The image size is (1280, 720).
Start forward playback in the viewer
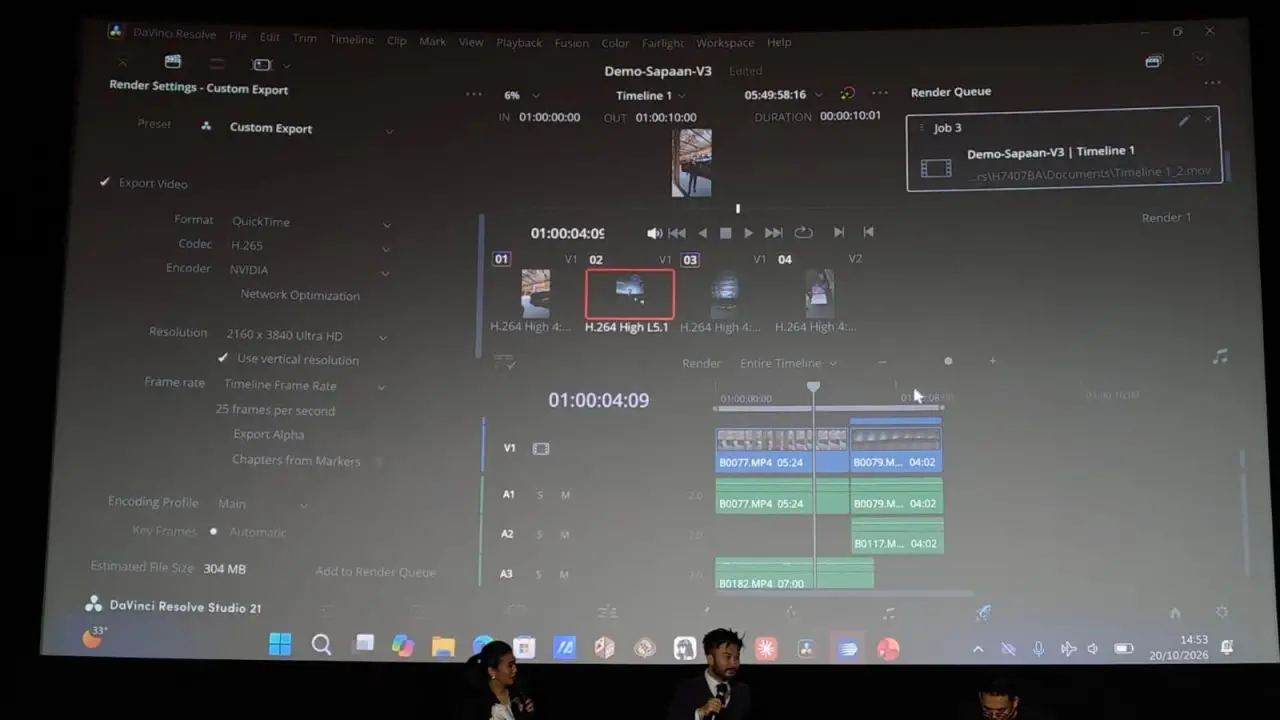coord(748,233)
